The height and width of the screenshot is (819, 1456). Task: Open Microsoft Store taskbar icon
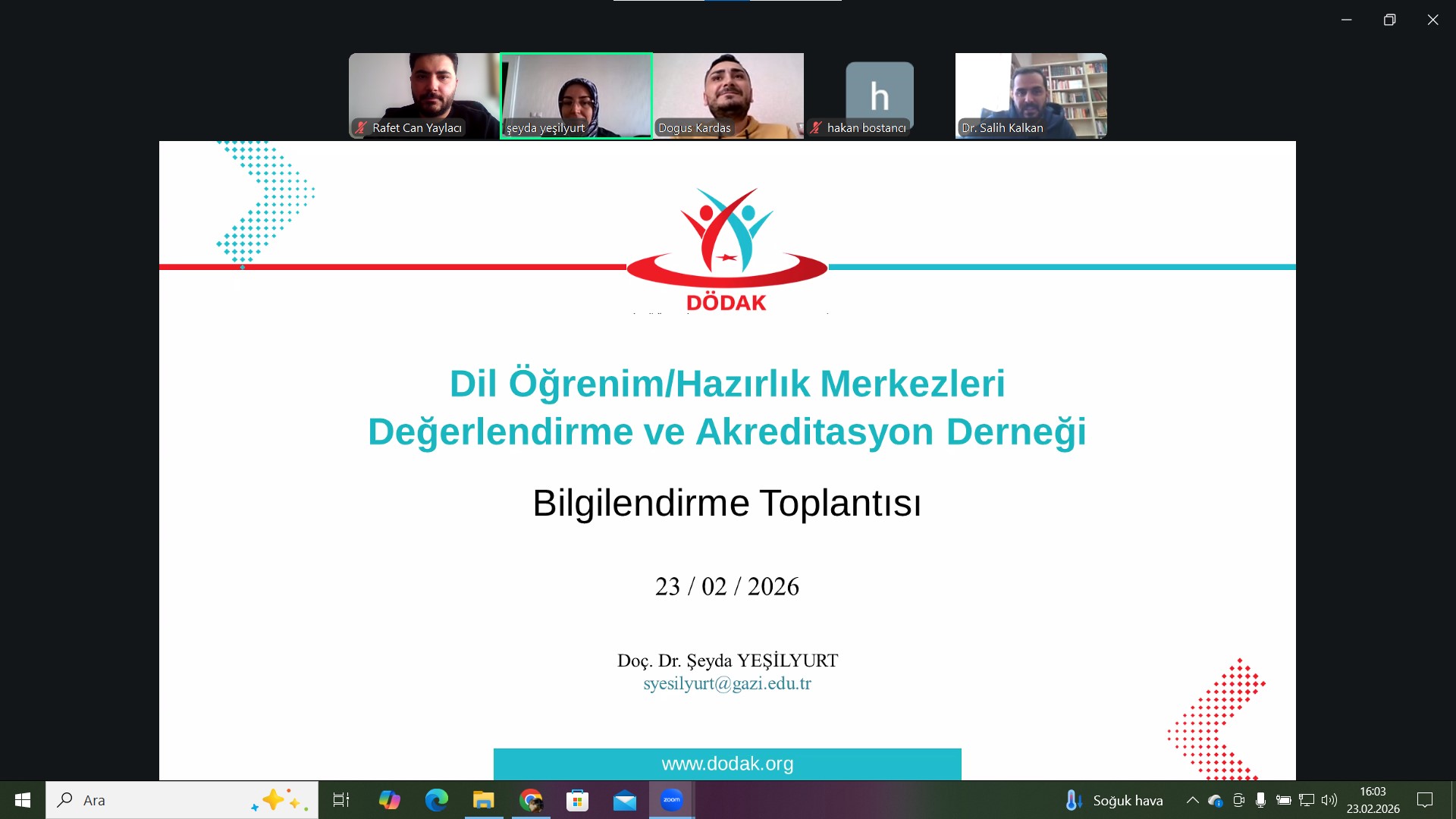tap(577, 800)
